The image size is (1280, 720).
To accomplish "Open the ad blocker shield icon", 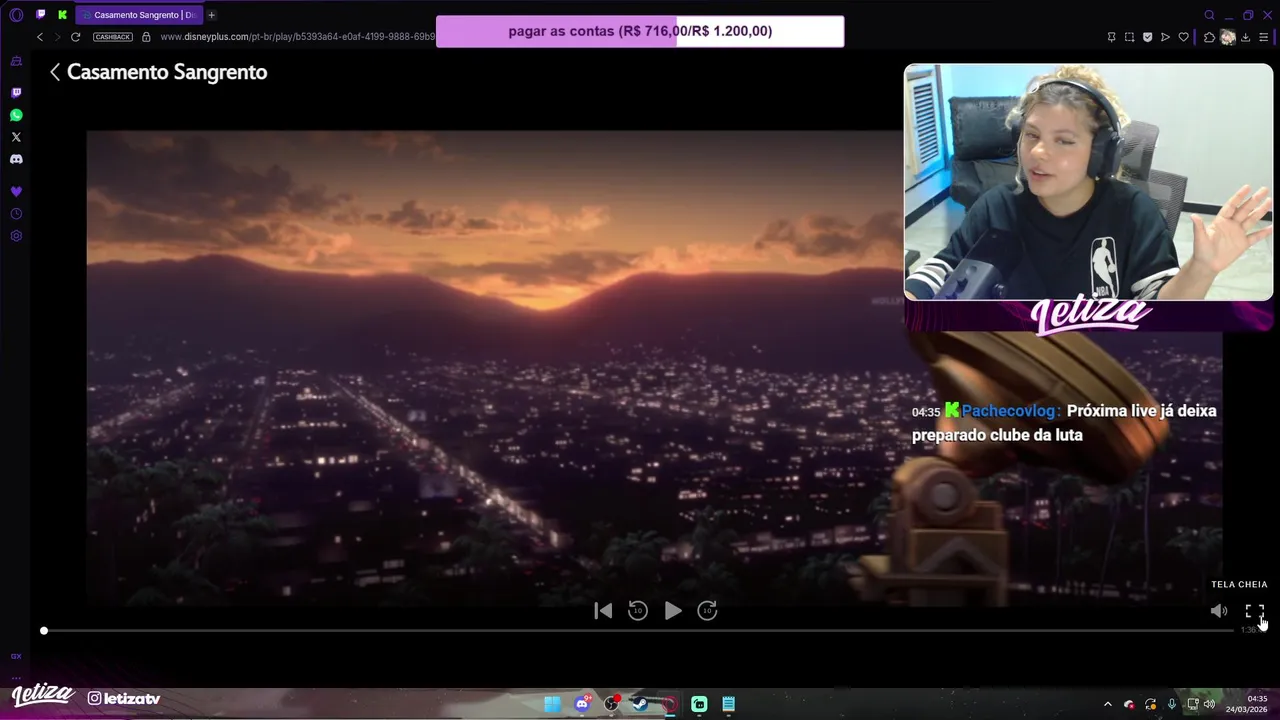I will [x=1147, y=37].
